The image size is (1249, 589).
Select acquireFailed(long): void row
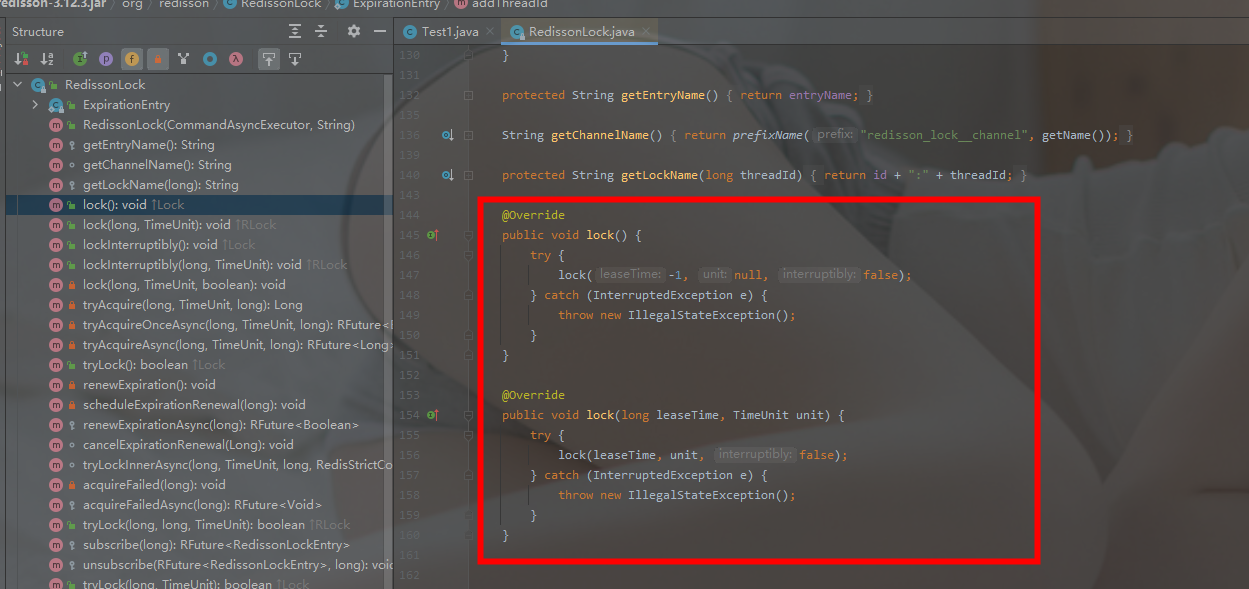coord(199,485)
